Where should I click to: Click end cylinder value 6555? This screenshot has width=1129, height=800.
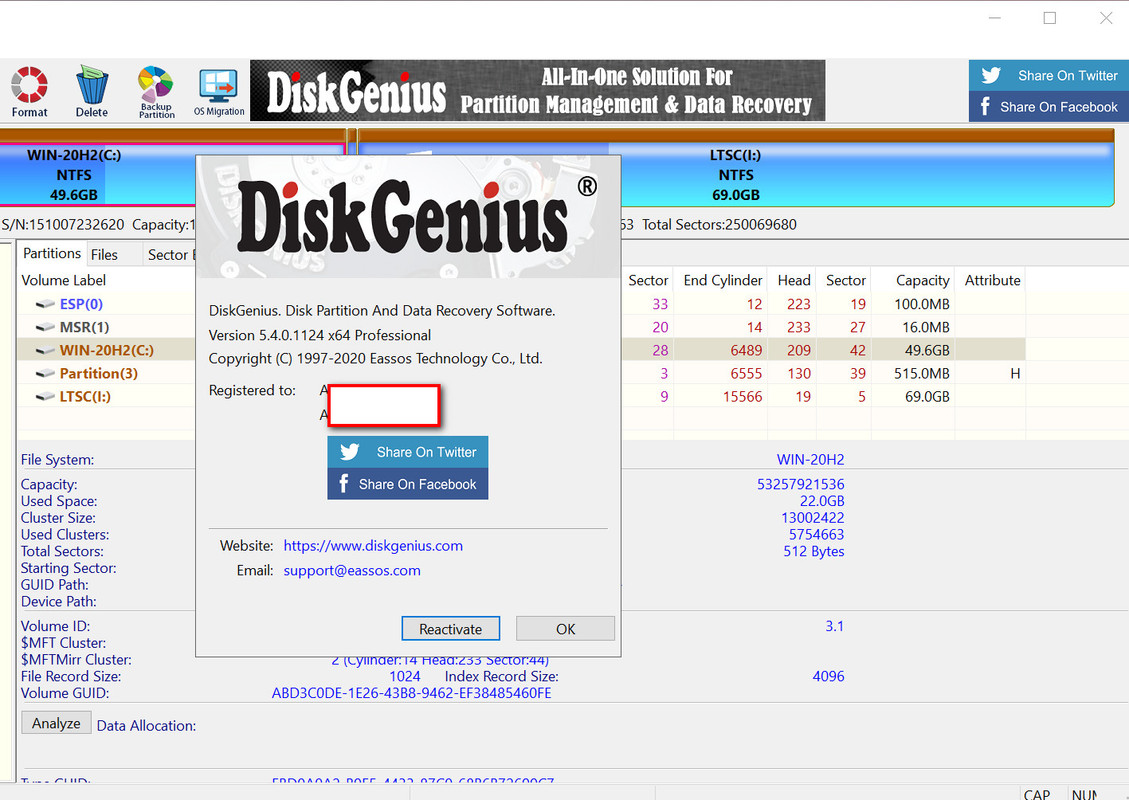(x=746, y=373)
